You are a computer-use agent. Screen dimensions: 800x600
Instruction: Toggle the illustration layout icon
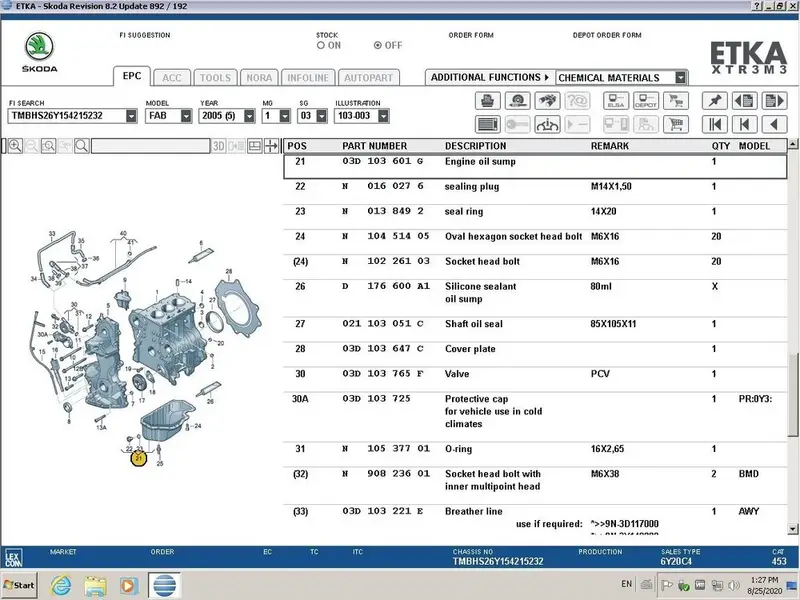[x=255, y=146]
